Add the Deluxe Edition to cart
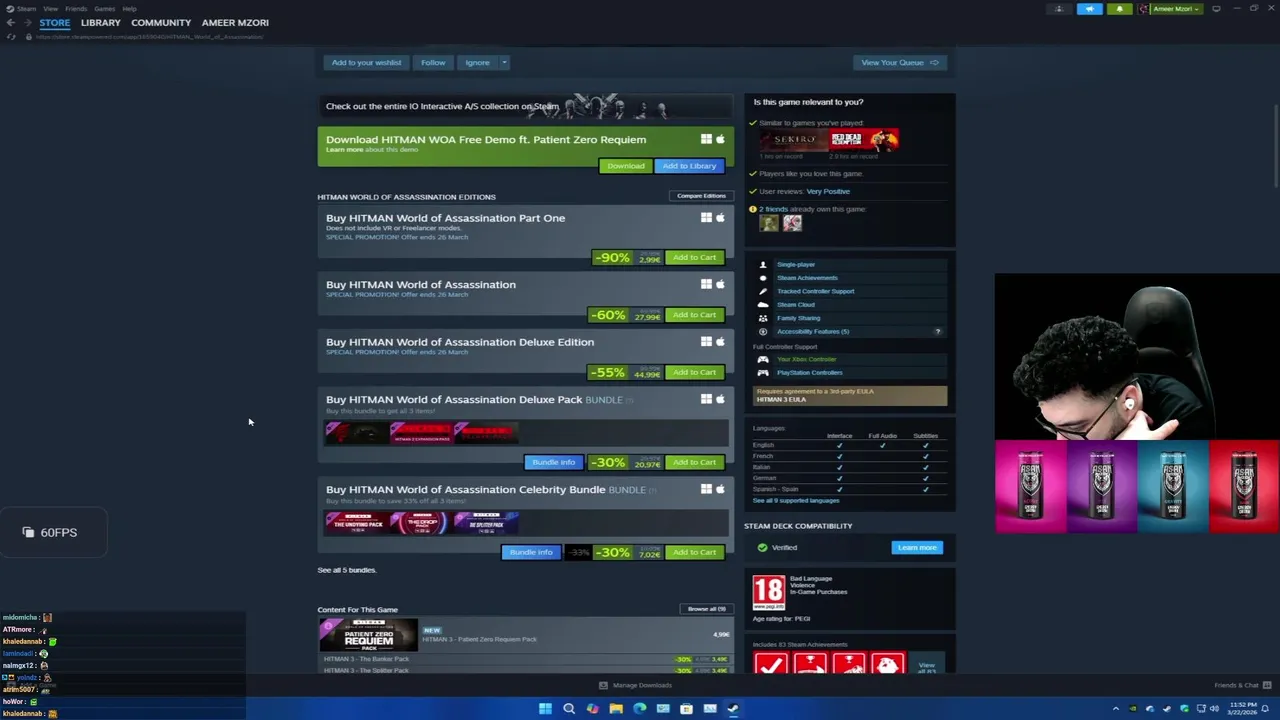This screenshot has width=1280, height=720. tap(694, 372)
